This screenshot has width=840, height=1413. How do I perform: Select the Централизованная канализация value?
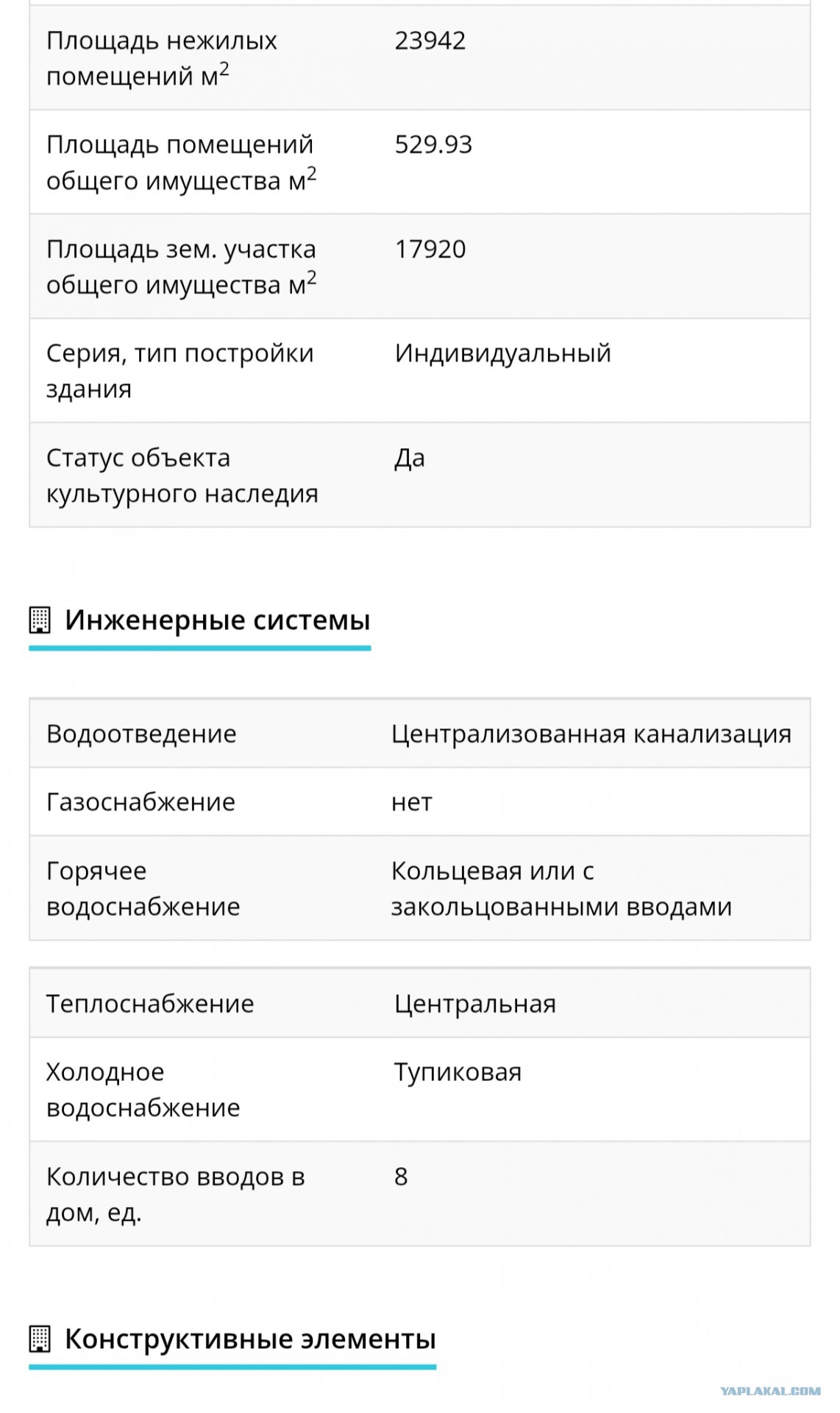(x=591, y=734)
